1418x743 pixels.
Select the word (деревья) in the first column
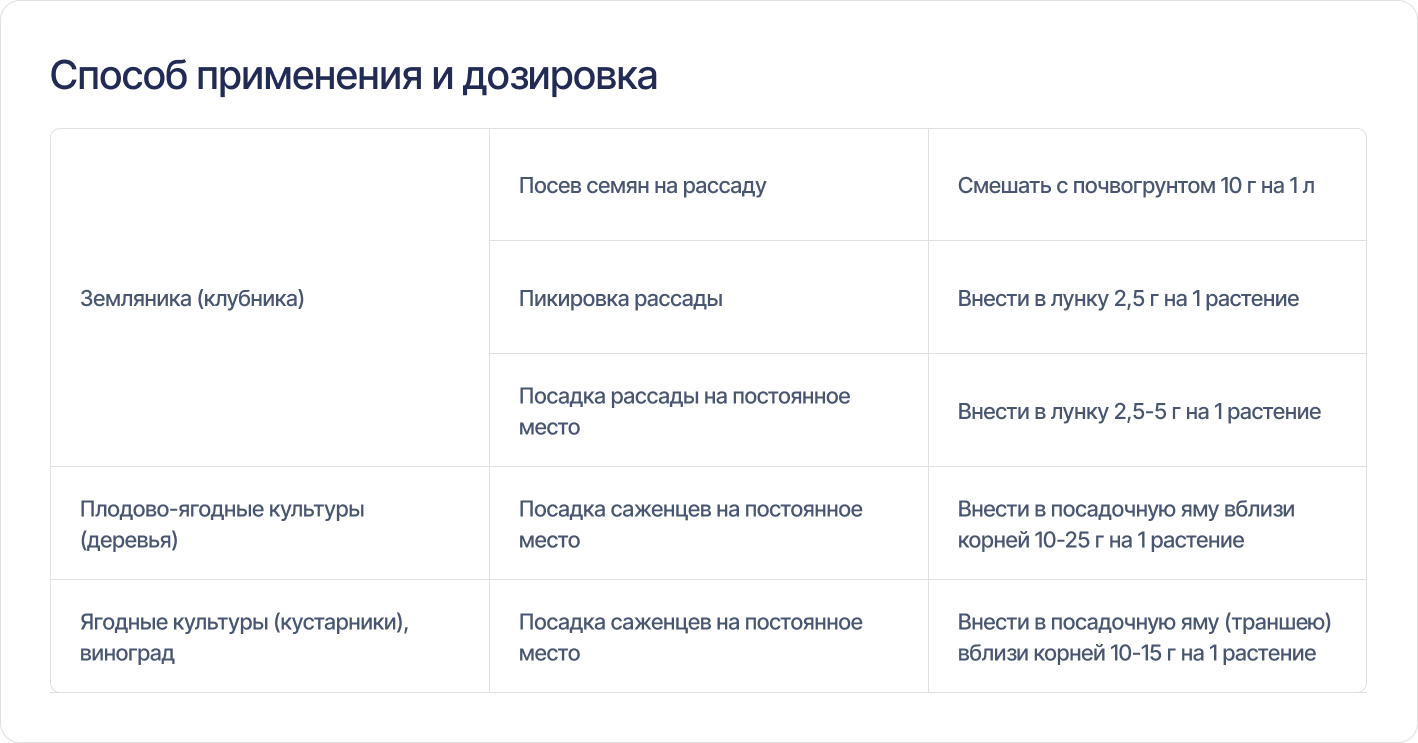[129, 541]
